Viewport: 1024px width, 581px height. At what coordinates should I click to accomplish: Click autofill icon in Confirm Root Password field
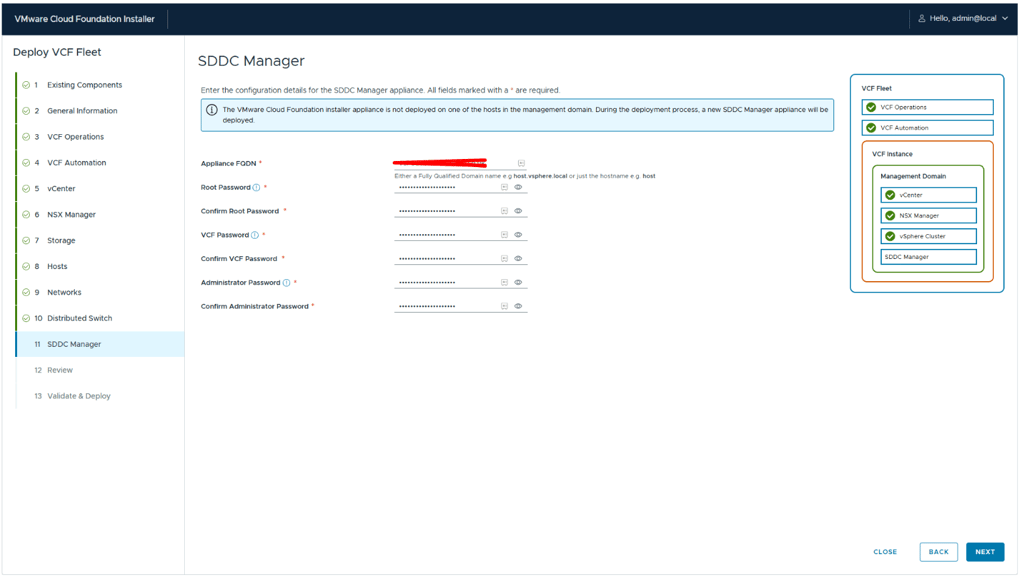504,211
